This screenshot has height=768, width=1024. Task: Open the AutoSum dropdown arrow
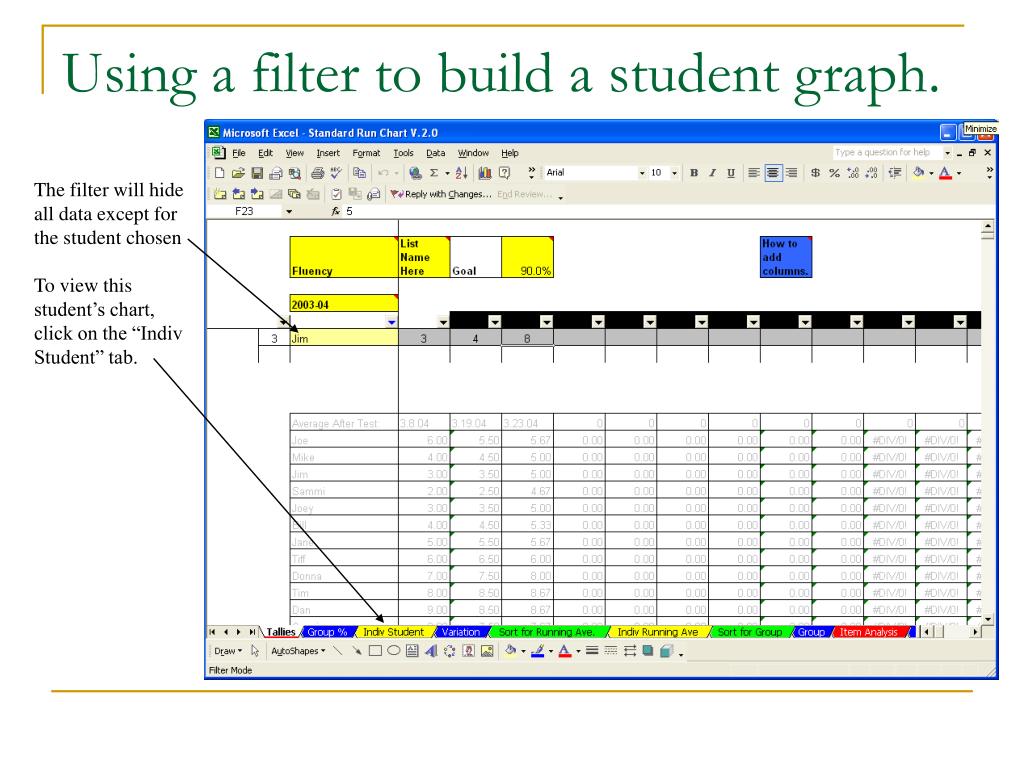(x=447, y=173)
